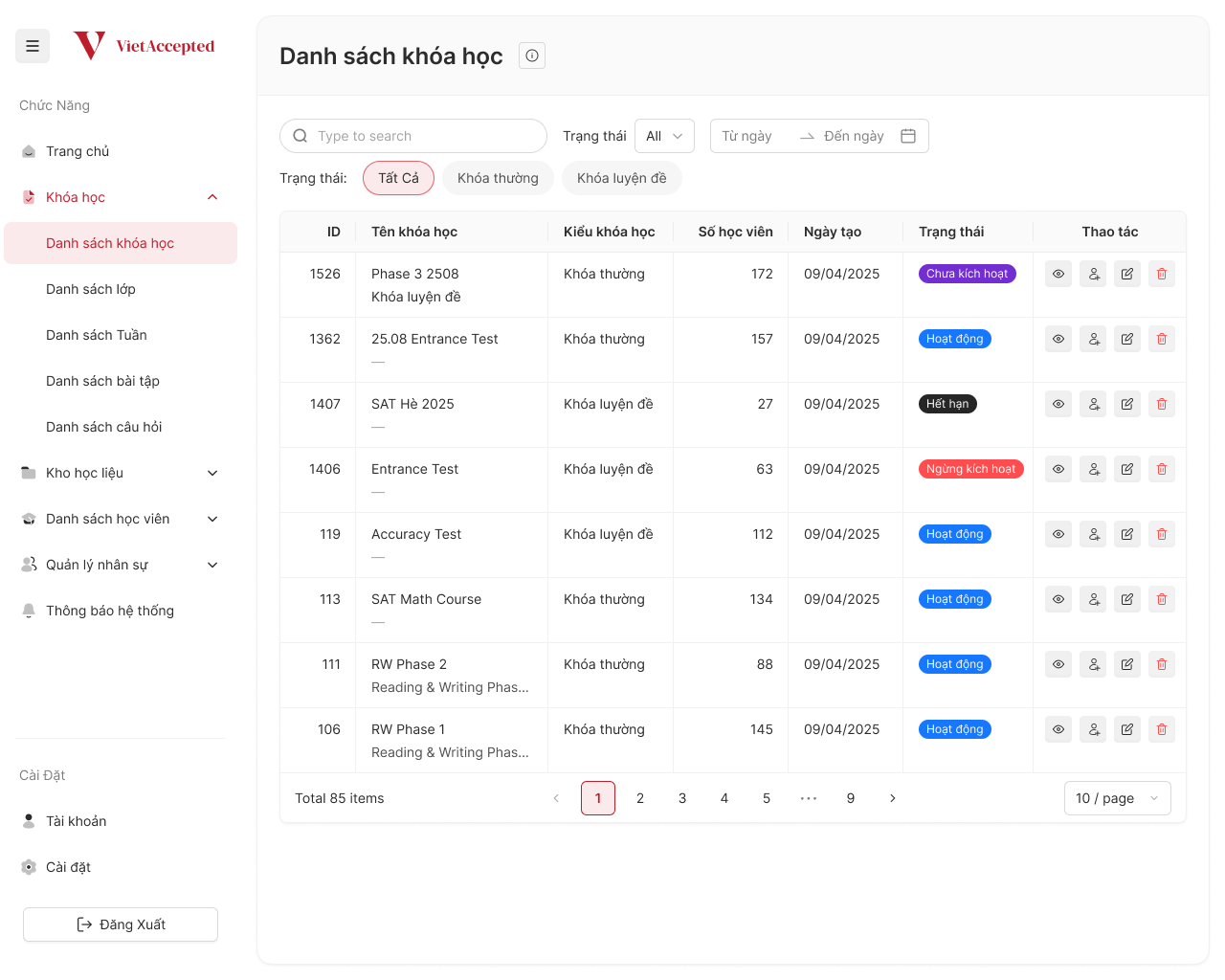Add student to SAT Hè 2025
Viewport: 1225px width, 980px height.
click(x=1093, y=404)
